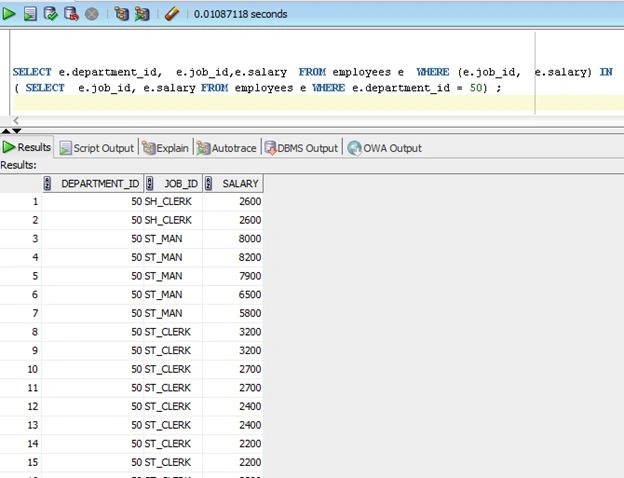Click the Autotrace toolbar icon
624x478 pixels.
click(142, 14)
